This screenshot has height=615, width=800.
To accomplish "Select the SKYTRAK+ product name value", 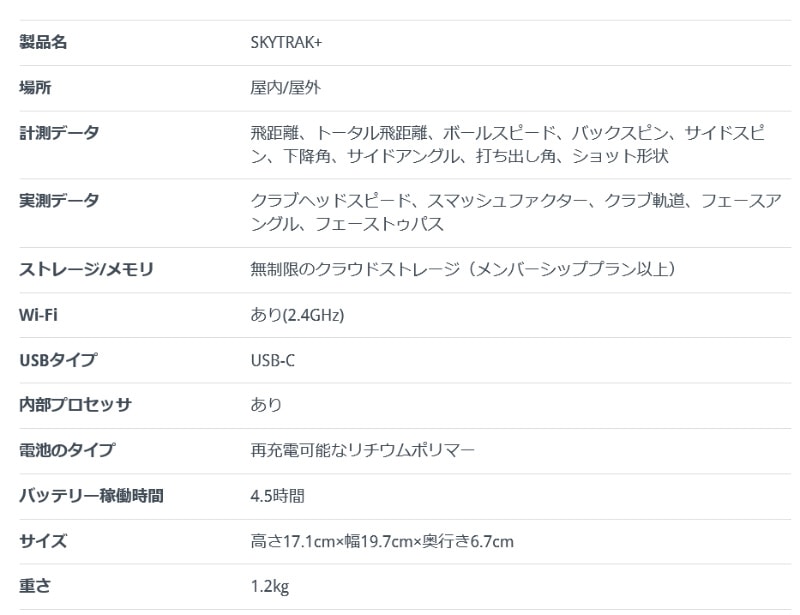I will pyautogui.click(x=286, y=43).
